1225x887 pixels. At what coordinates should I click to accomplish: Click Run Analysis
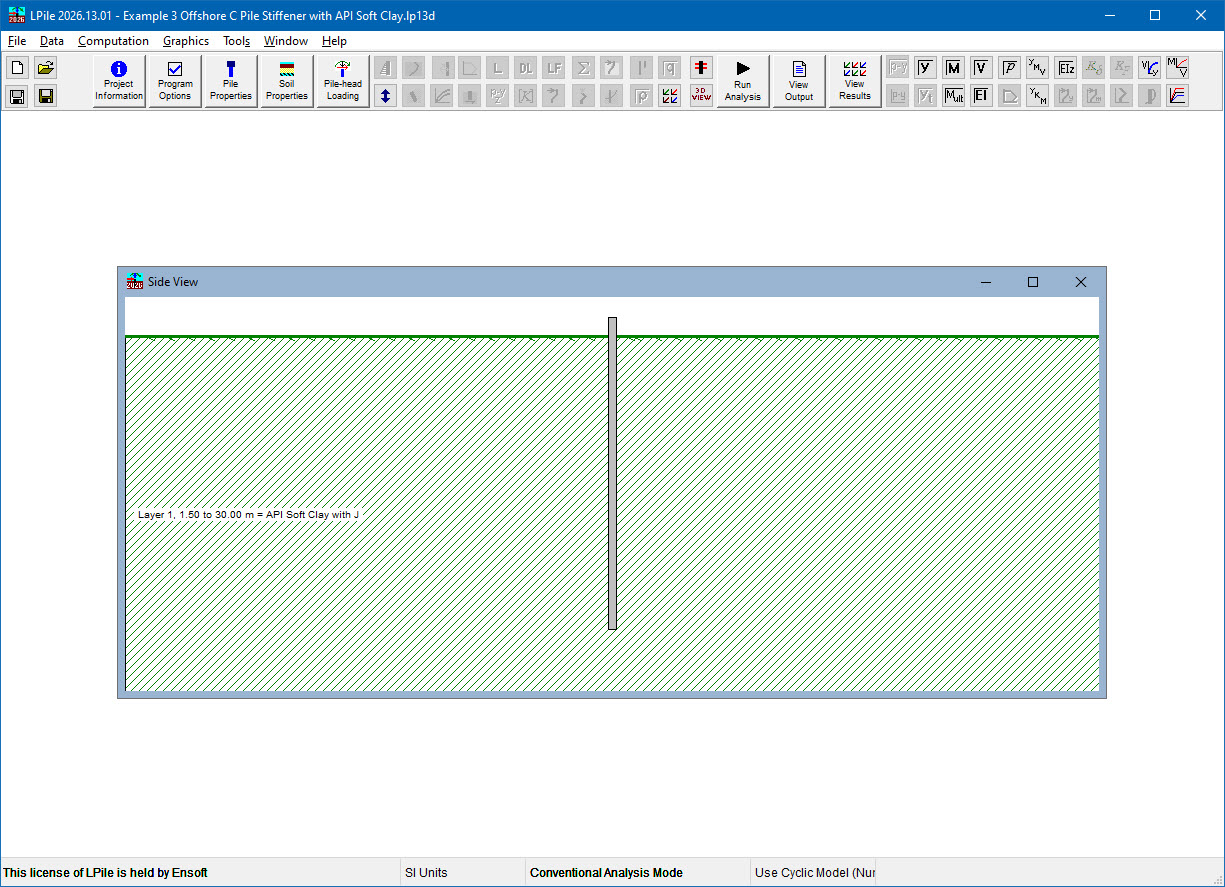coord(743,82)
